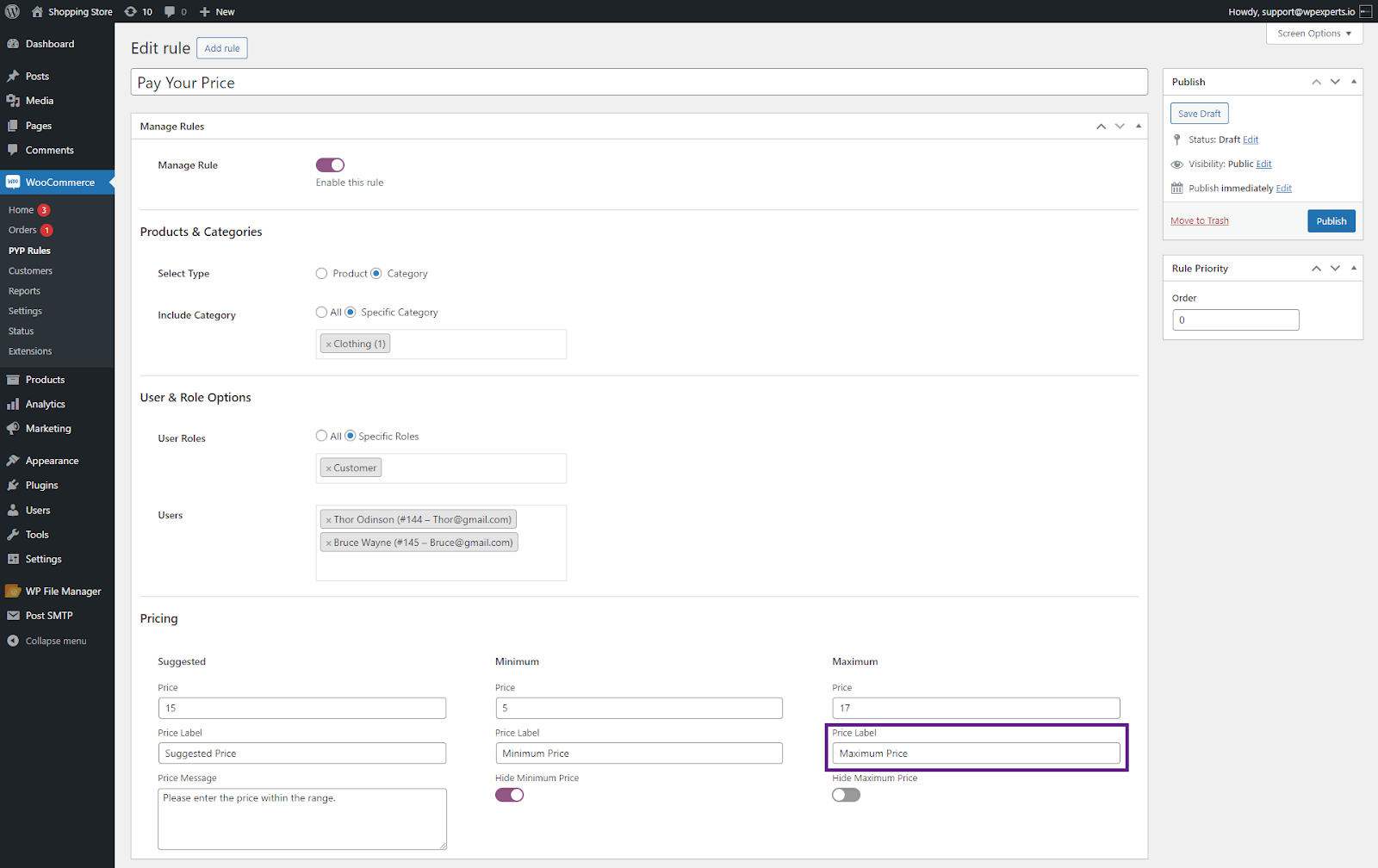The width and height of the screenshot is (1378, 868).
Task: Click the Collapse menu arrow icon
Action: point(13,641)
